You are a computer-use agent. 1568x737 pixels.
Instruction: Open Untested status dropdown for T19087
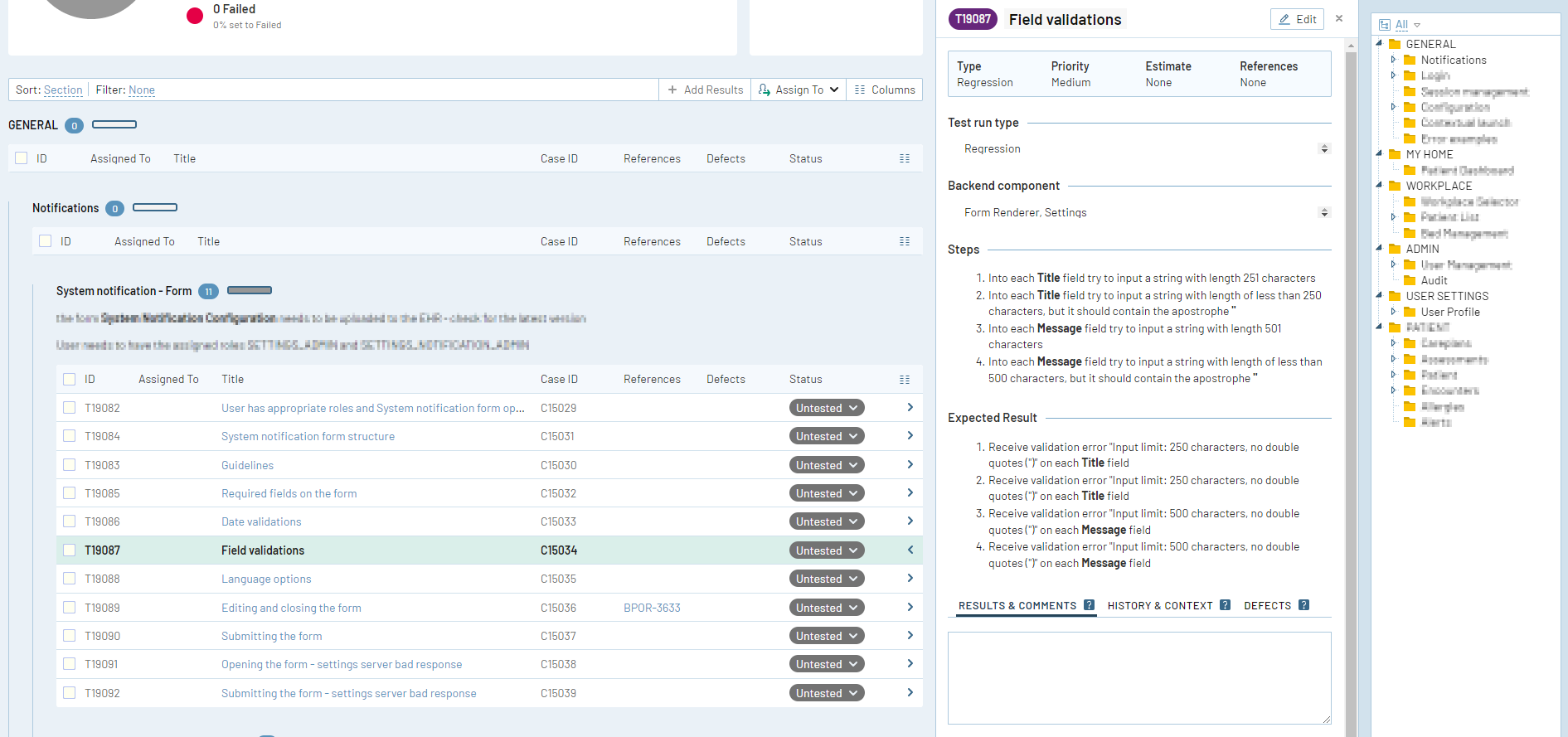coord(827,550)
